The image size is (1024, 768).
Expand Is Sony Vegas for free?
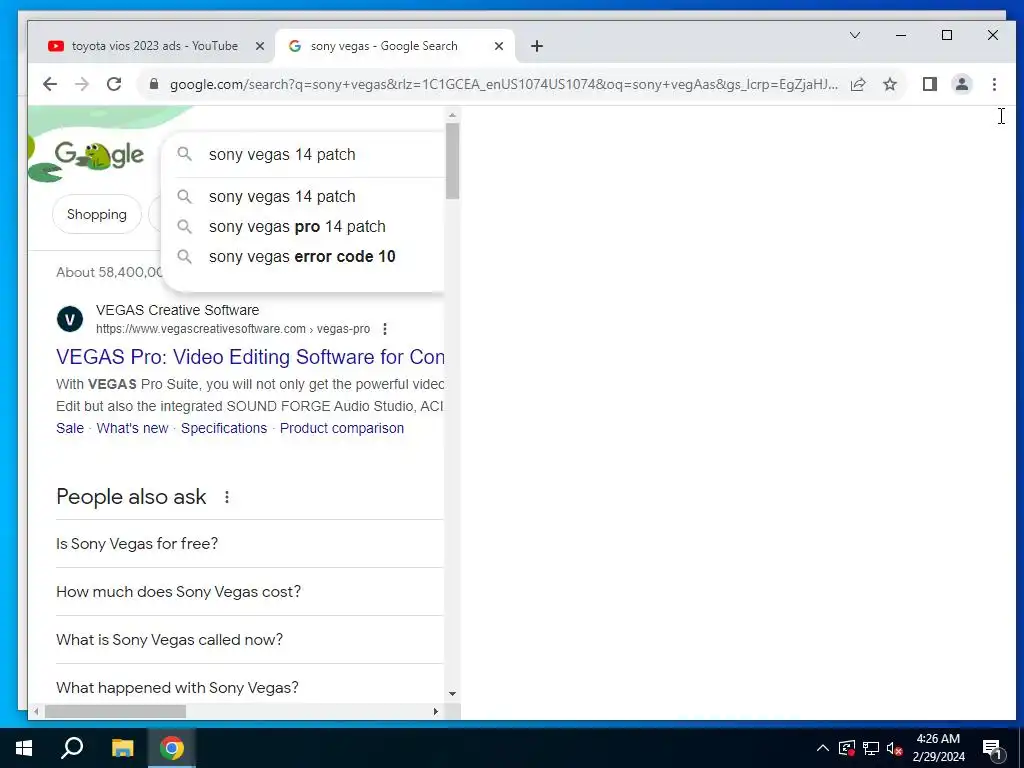249,544
